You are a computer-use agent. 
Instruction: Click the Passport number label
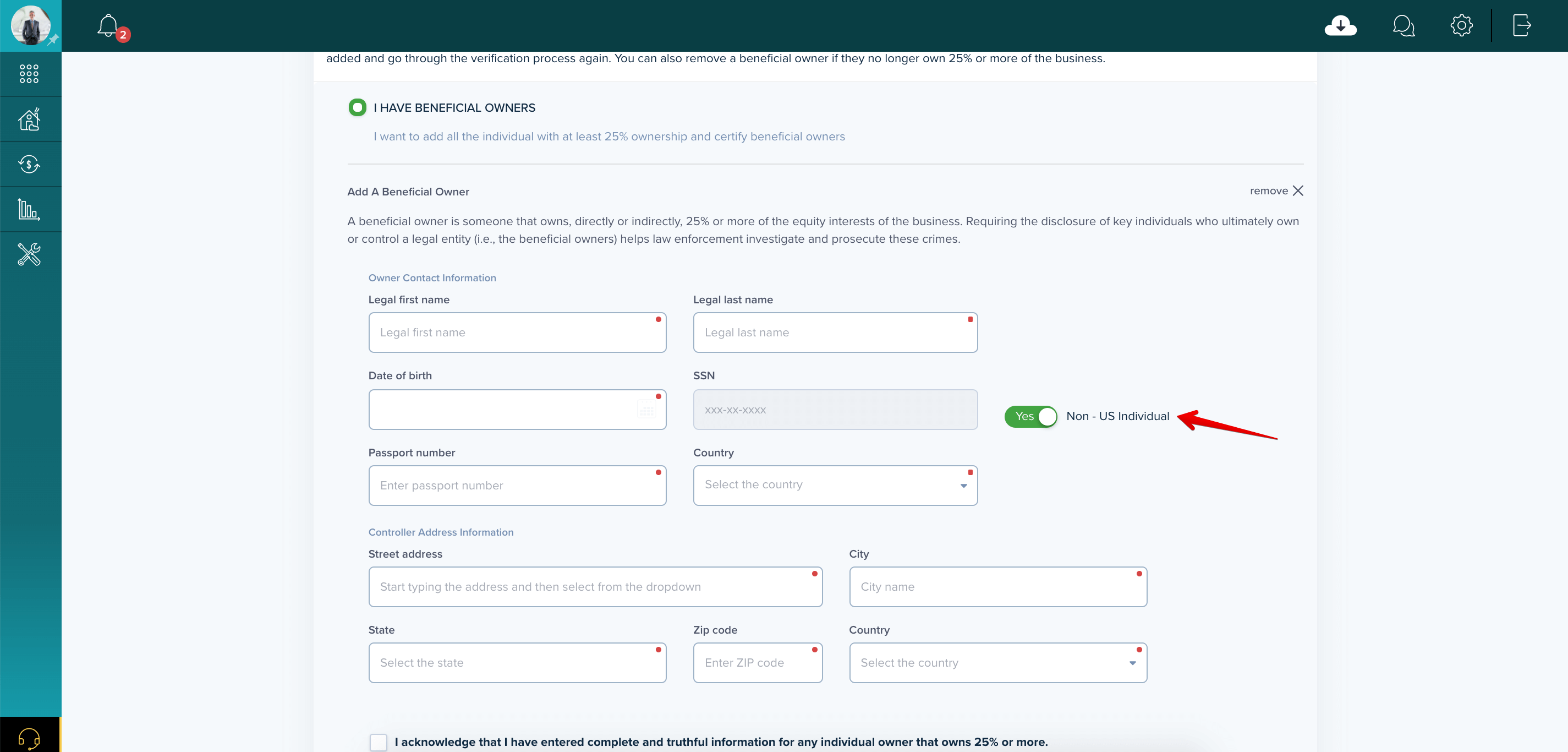412,453
